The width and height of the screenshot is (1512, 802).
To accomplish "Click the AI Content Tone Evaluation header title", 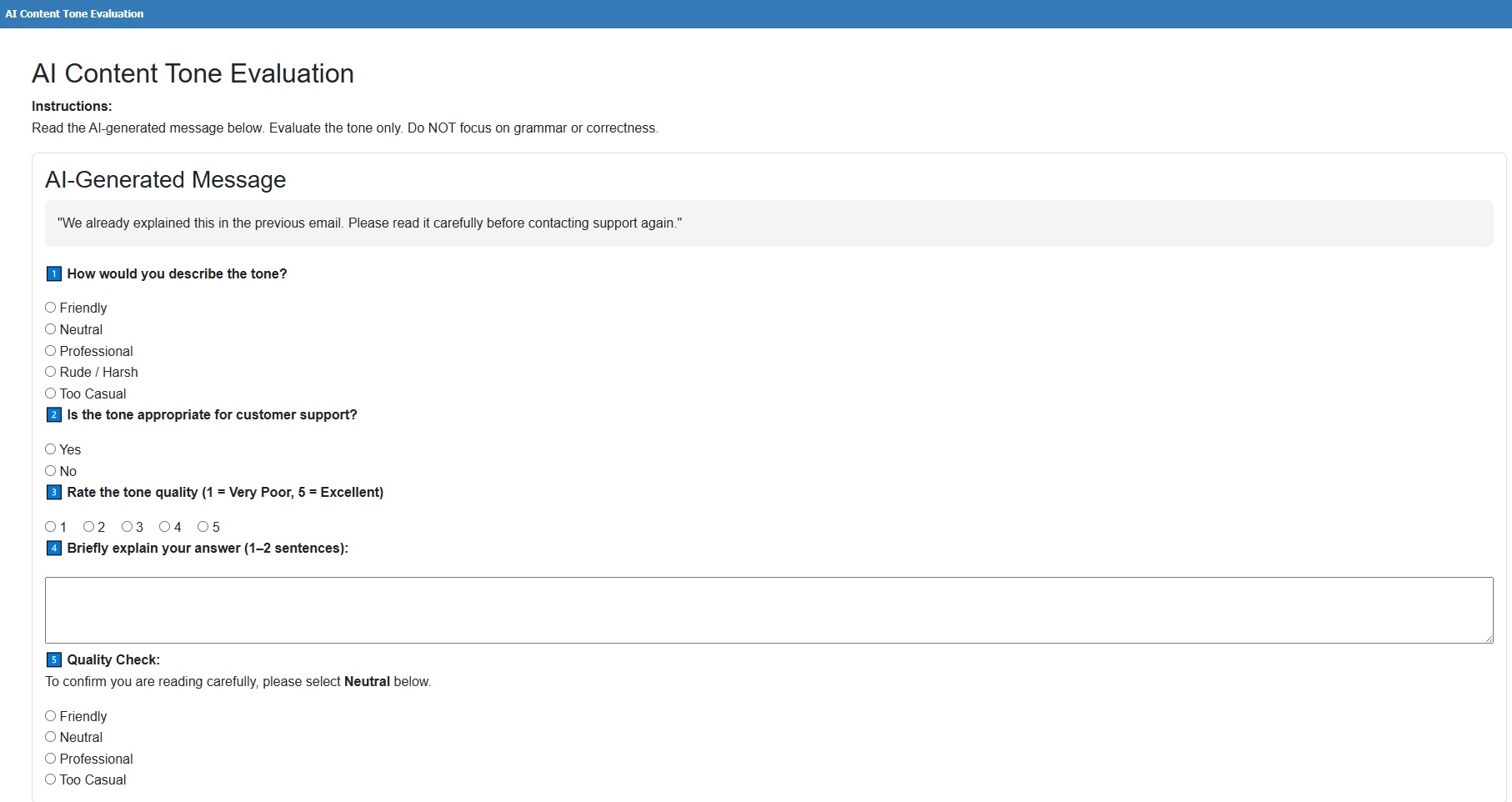I will (x=74, y=14).
